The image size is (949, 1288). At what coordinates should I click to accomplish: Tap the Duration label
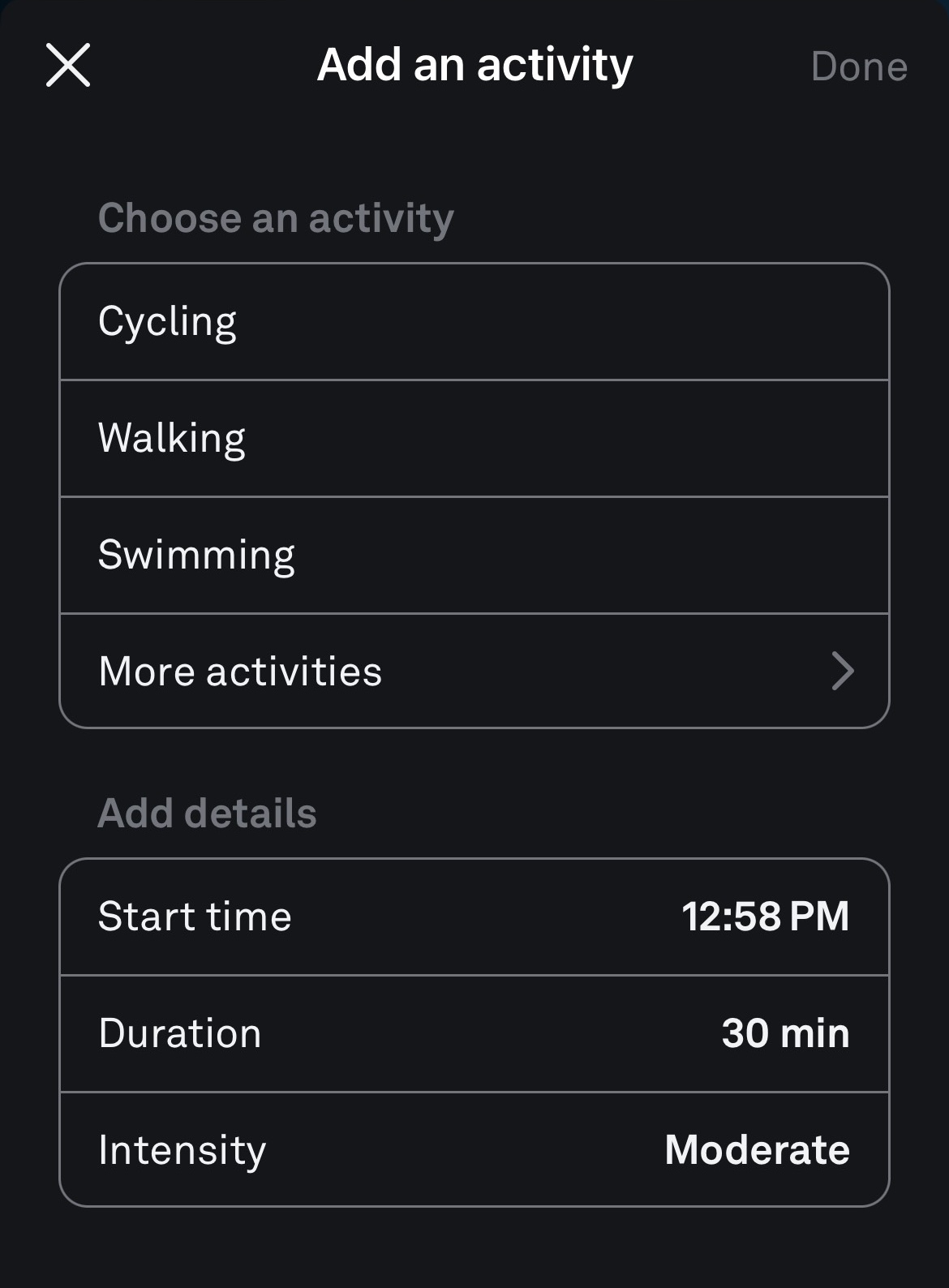click(180, 1033)
